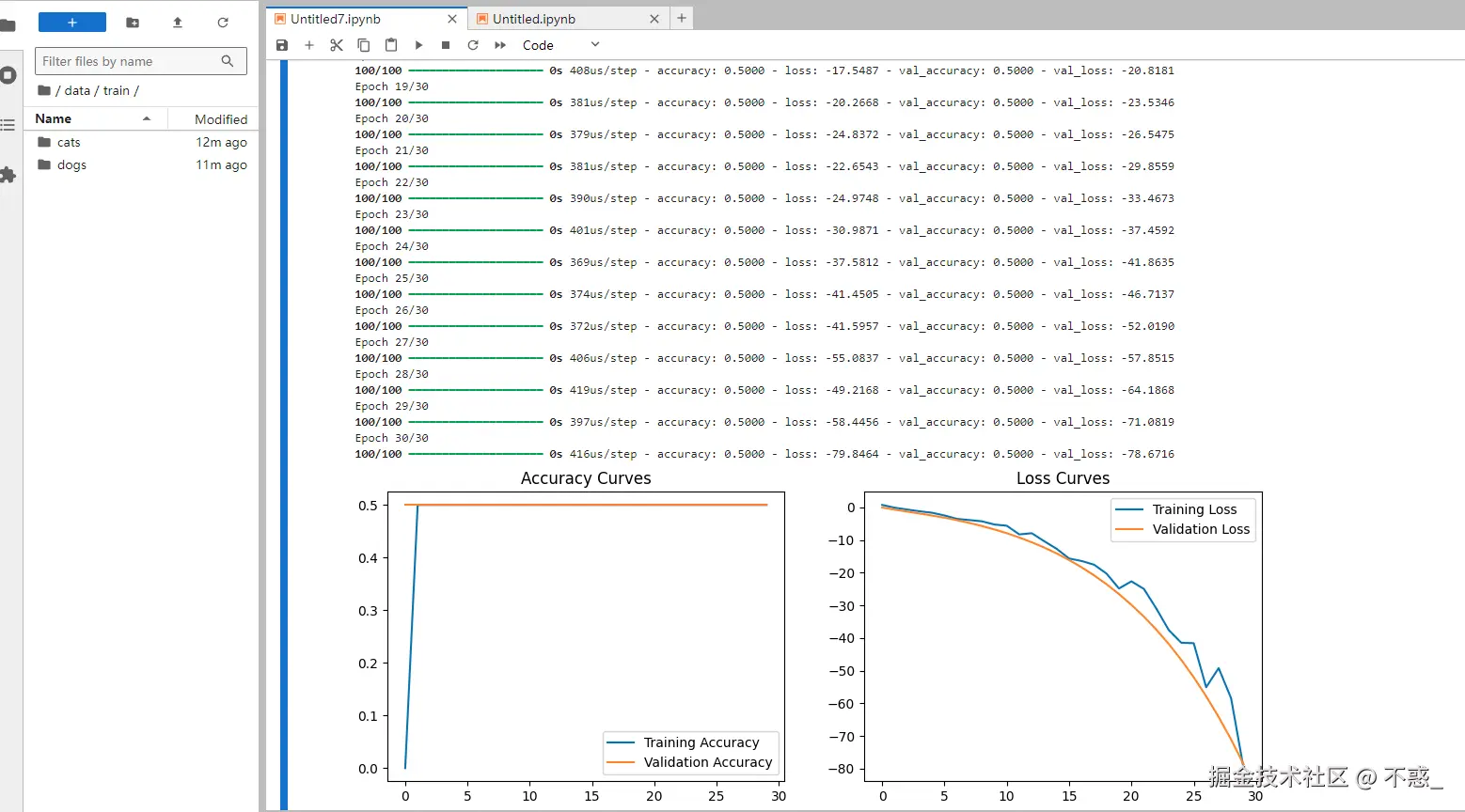The image size is (1465, 812).
Task: Open the file browser sidebar tab
Action: (x=8, y=25)
